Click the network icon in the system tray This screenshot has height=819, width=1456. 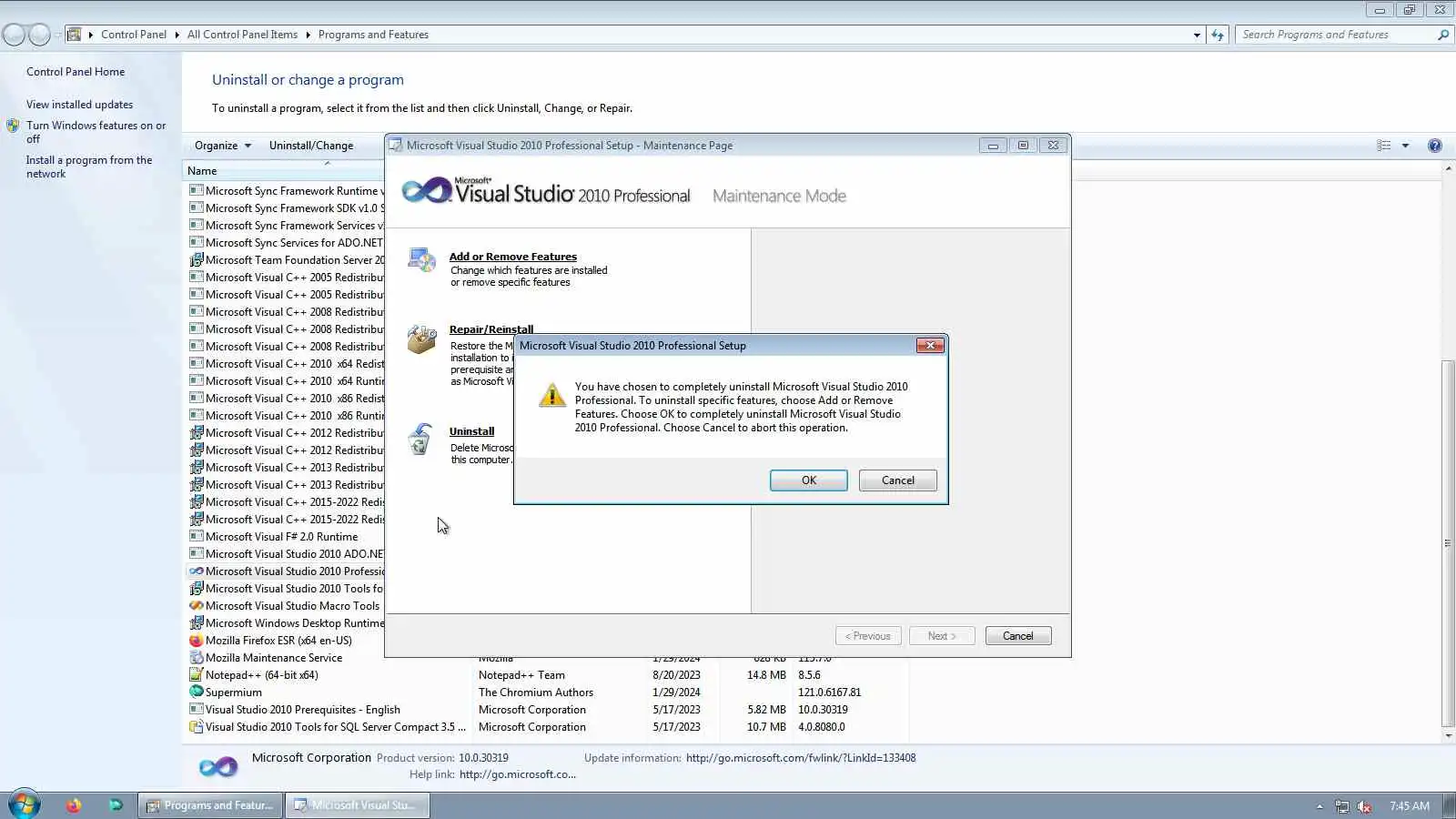[x=1342, y=806]
